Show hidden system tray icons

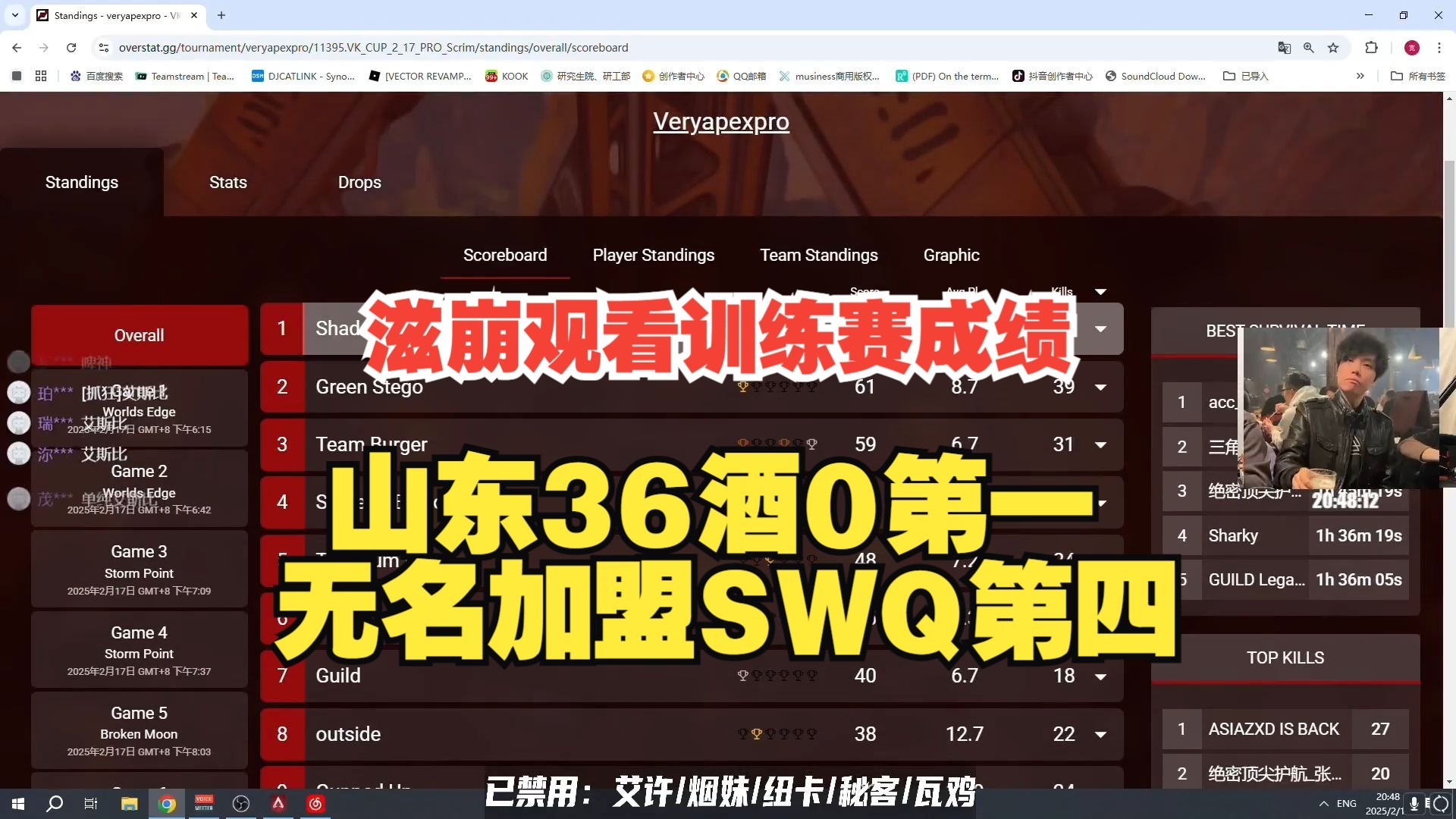coord(1323,804)
